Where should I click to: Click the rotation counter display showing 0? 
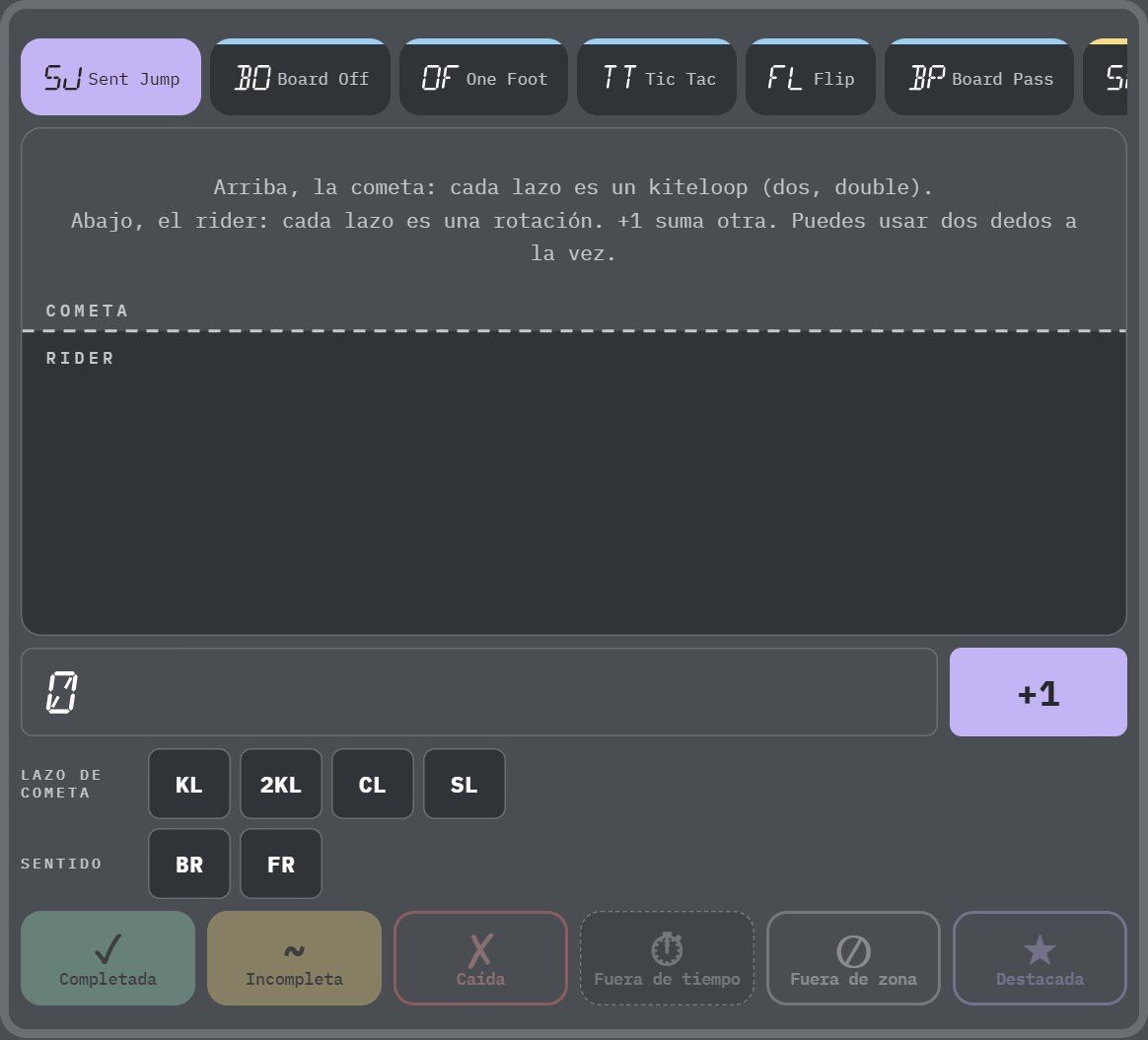click(478, 692)
